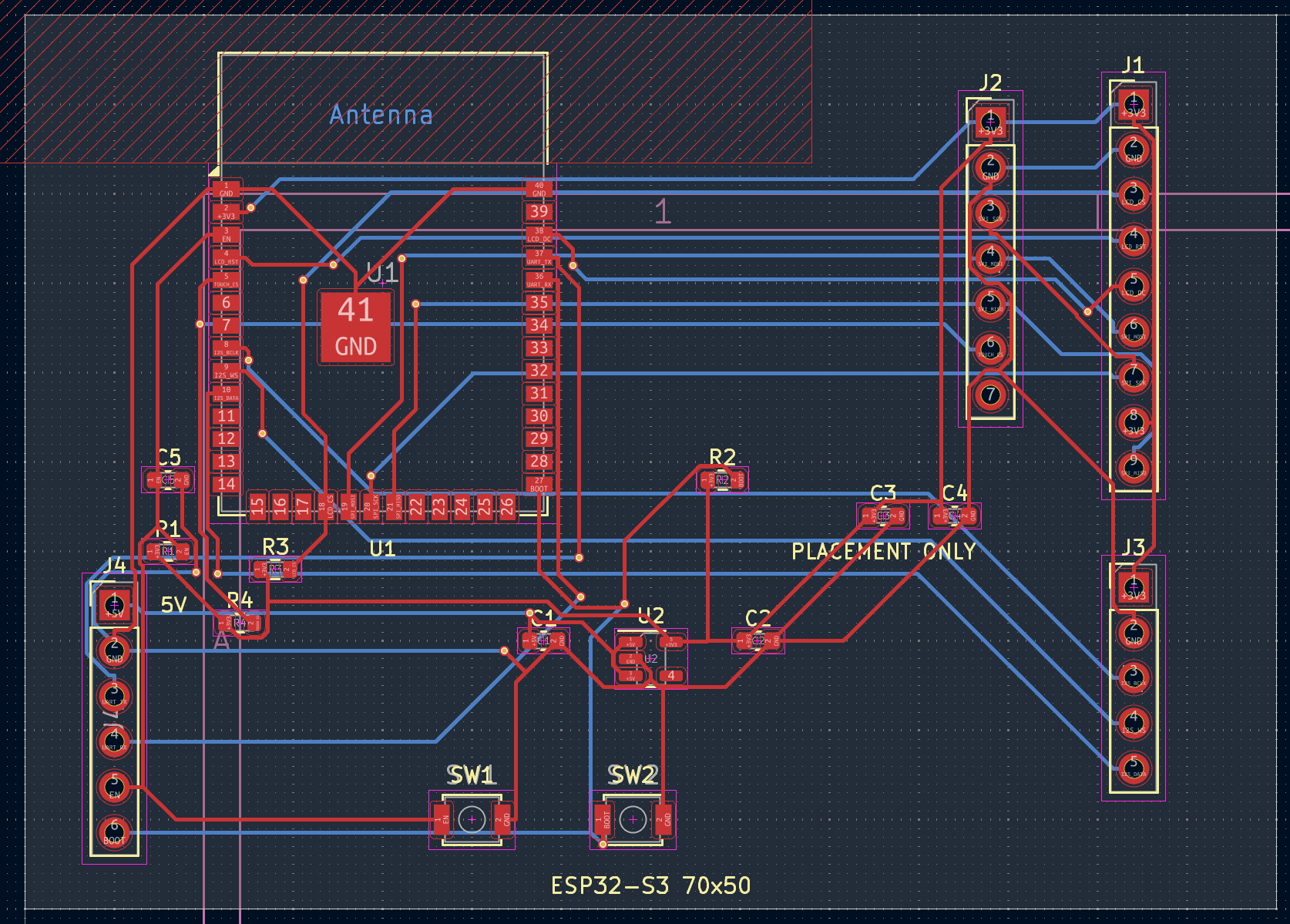Select pad 1 +5V of connector J4
The width and height of the screenshot is (1290, 924).
click(x=114, y=604)
